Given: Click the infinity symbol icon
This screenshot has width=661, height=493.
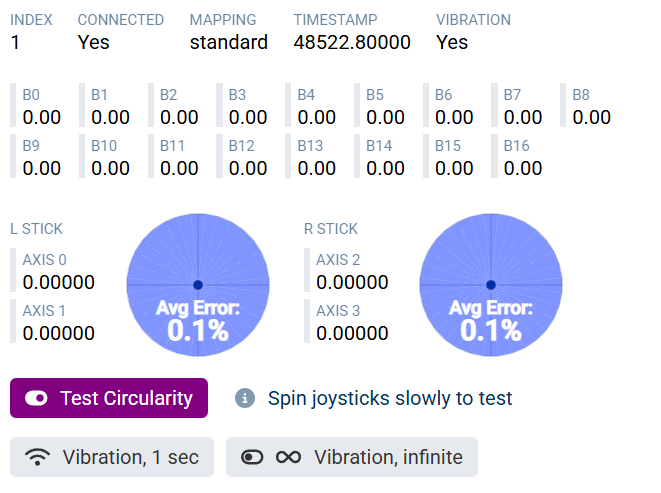Looking at the screenshot, I should pos(288,457).
